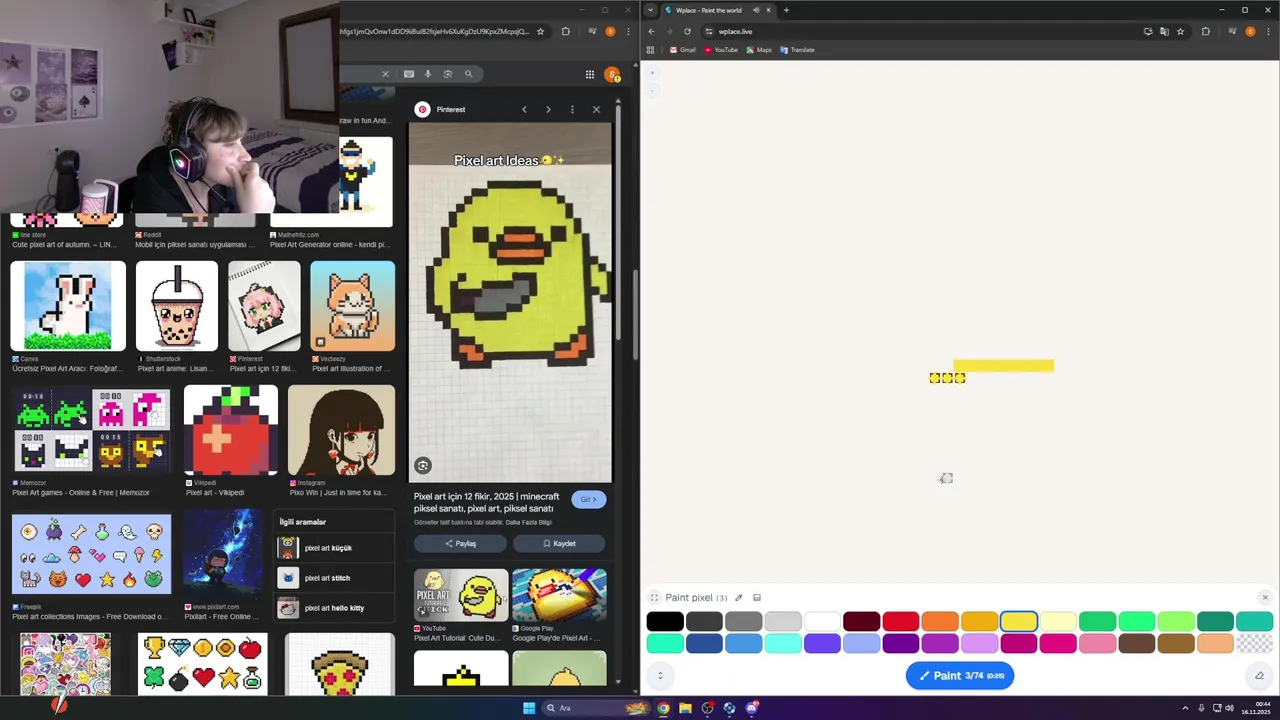Open the YouTube bookmark

click(x=721, y=50)
